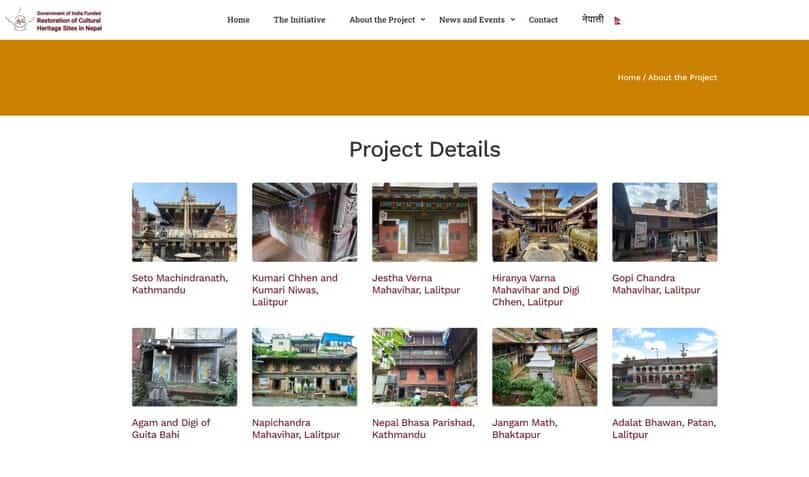Image resolution: width=809 pixels, height=477 pixels.
Task: Click the Home breadcrumb link
Action: pos(628,77)
